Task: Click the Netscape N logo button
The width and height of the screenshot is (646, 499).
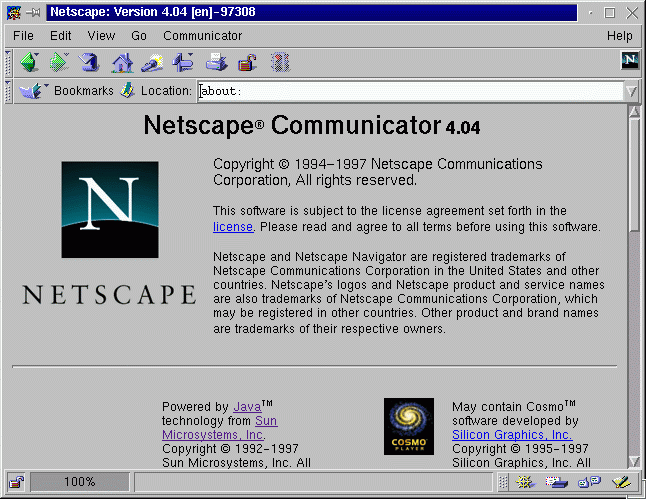Action: (x=630, y=62)
